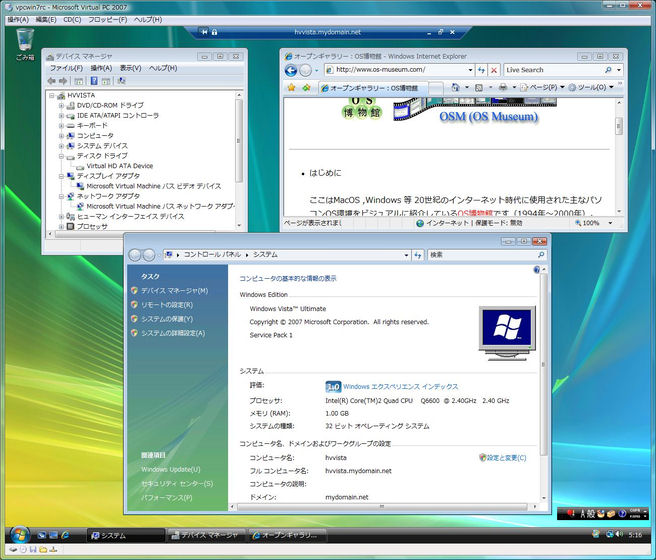The width and height of the screenshot is (656, 560).
Task: Click the lock icon on connection bar
Action: tap(215, 32)
